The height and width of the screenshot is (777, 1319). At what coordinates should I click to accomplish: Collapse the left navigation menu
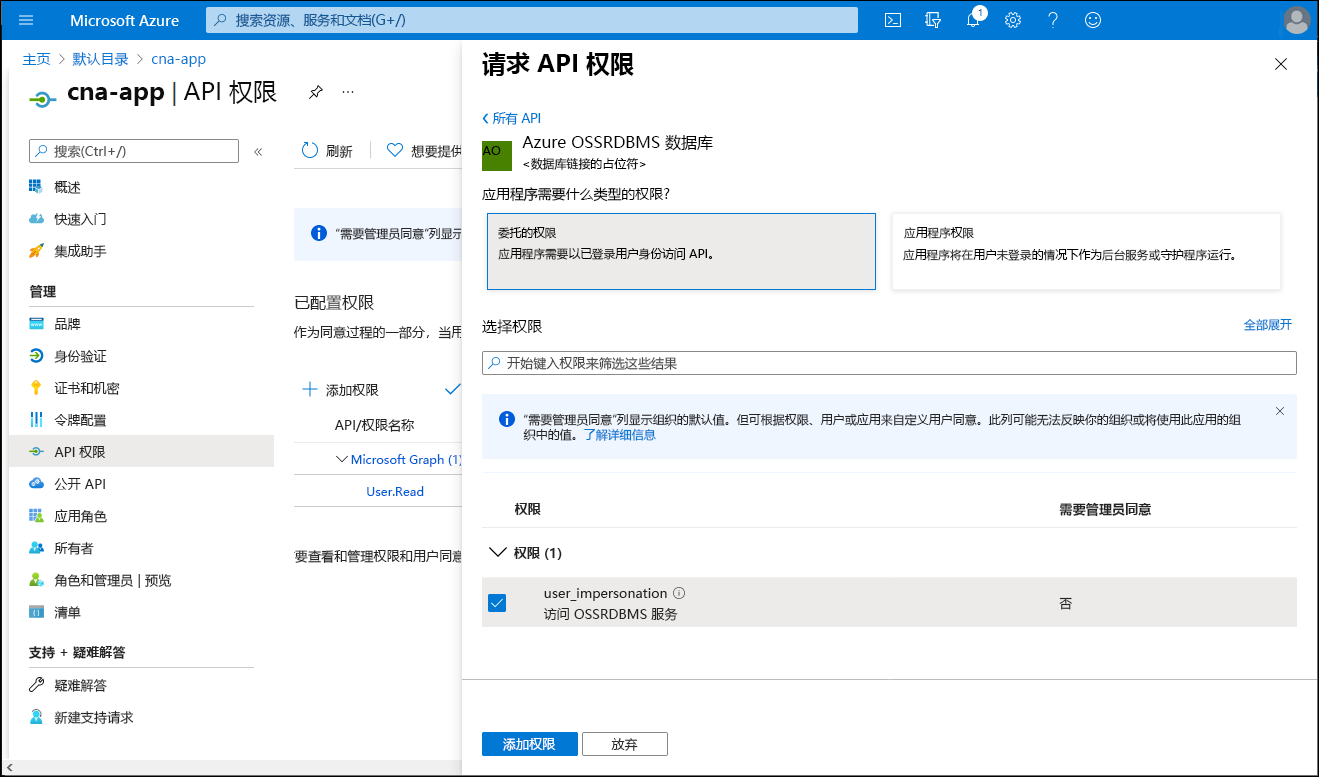click(258, 151)
